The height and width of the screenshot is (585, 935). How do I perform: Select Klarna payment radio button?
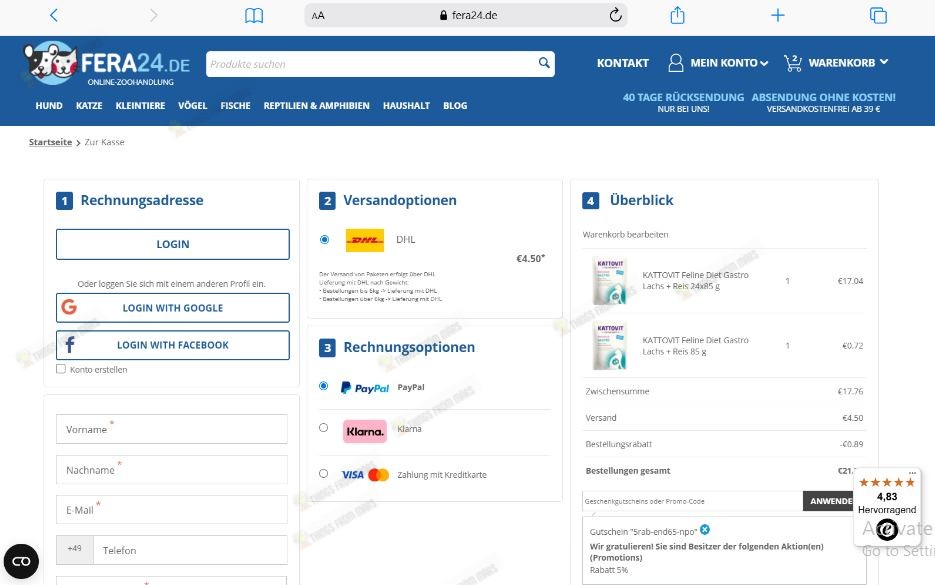323,428
